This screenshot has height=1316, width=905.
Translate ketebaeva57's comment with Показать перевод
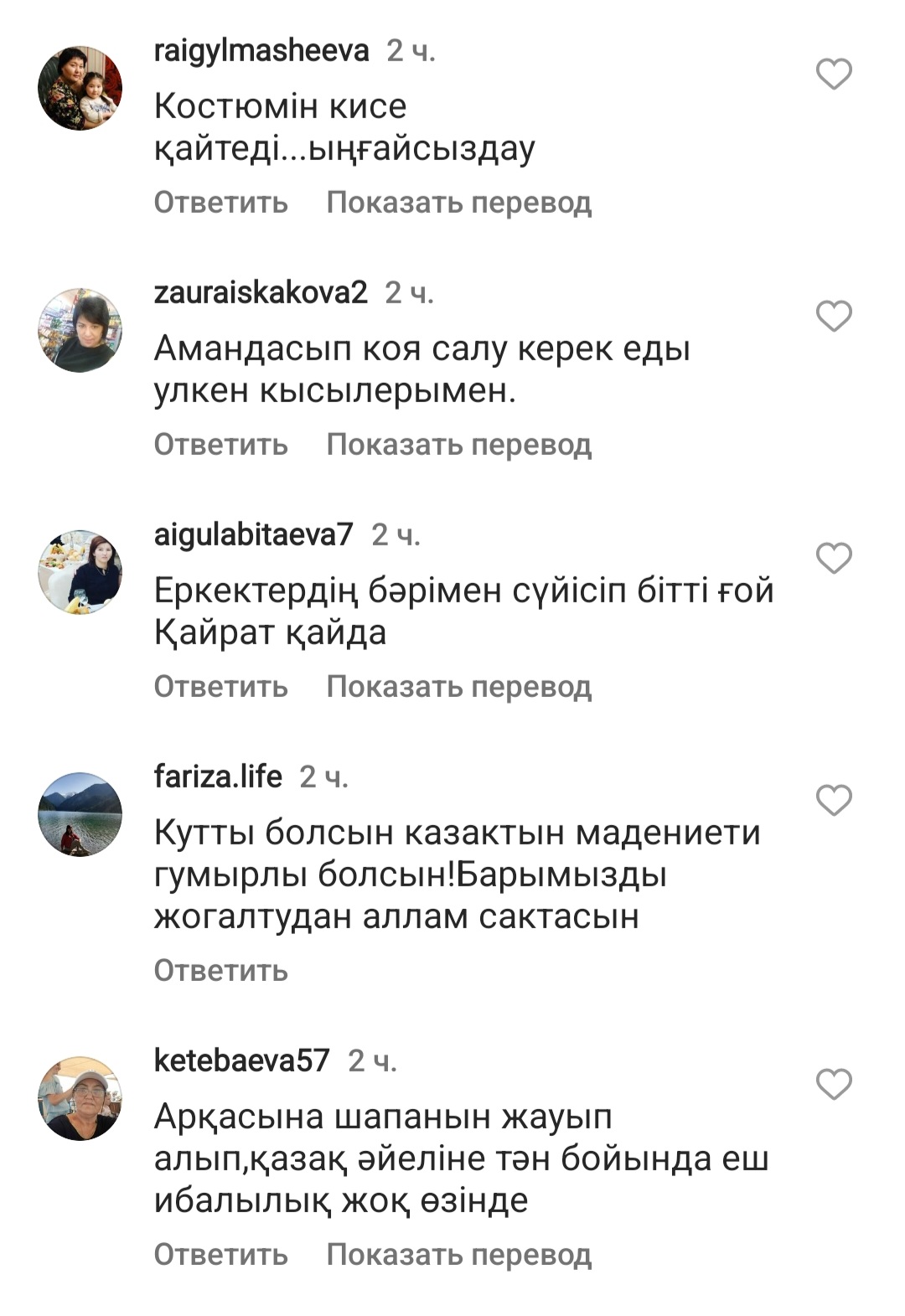pyautogui.click(x=459, y=1255)
